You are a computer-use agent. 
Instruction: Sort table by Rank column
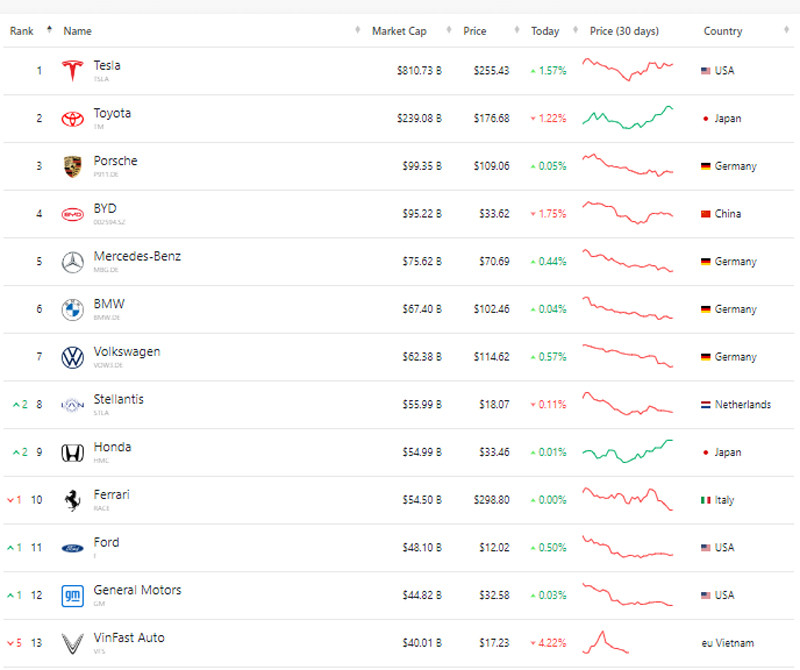(x=22, y=31)
